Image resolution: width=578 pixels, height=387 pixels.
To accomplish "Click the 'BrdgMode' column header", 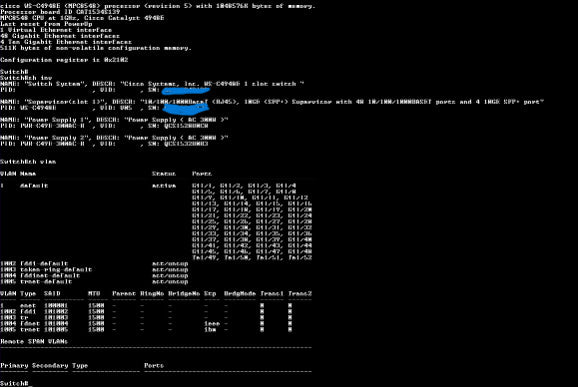I will tap(240, 294).
